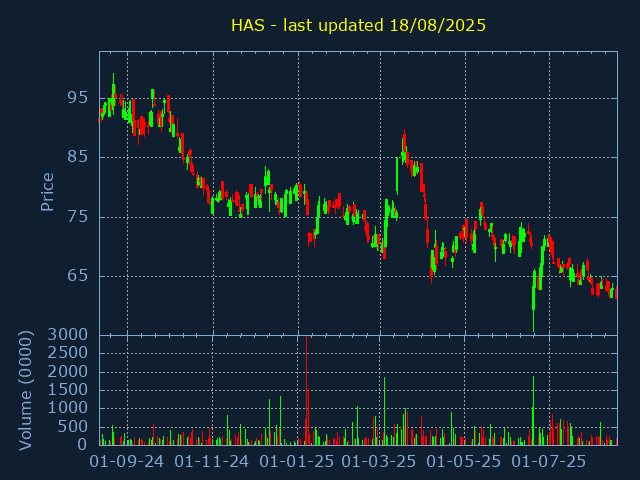
Task: Click date label 01-03-25
Action: (379, 462)
